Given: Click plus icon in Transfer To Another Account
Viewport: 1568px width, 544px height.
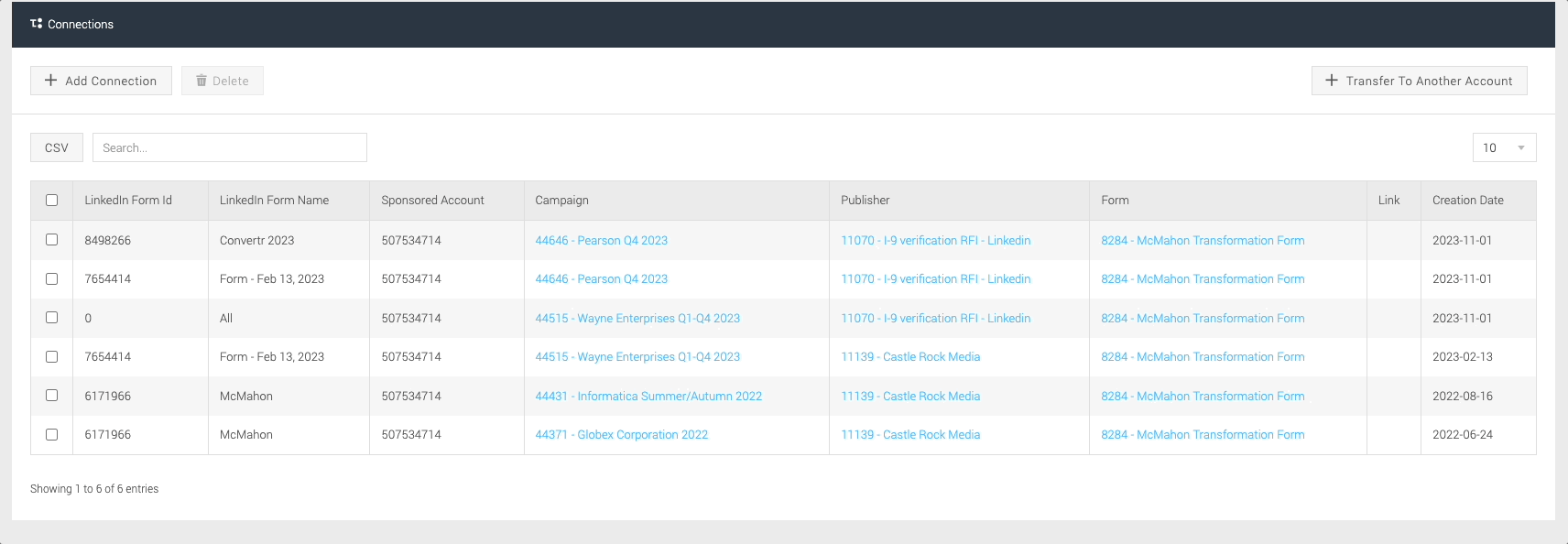Looking at the screenshot, I should [1332, 81].
